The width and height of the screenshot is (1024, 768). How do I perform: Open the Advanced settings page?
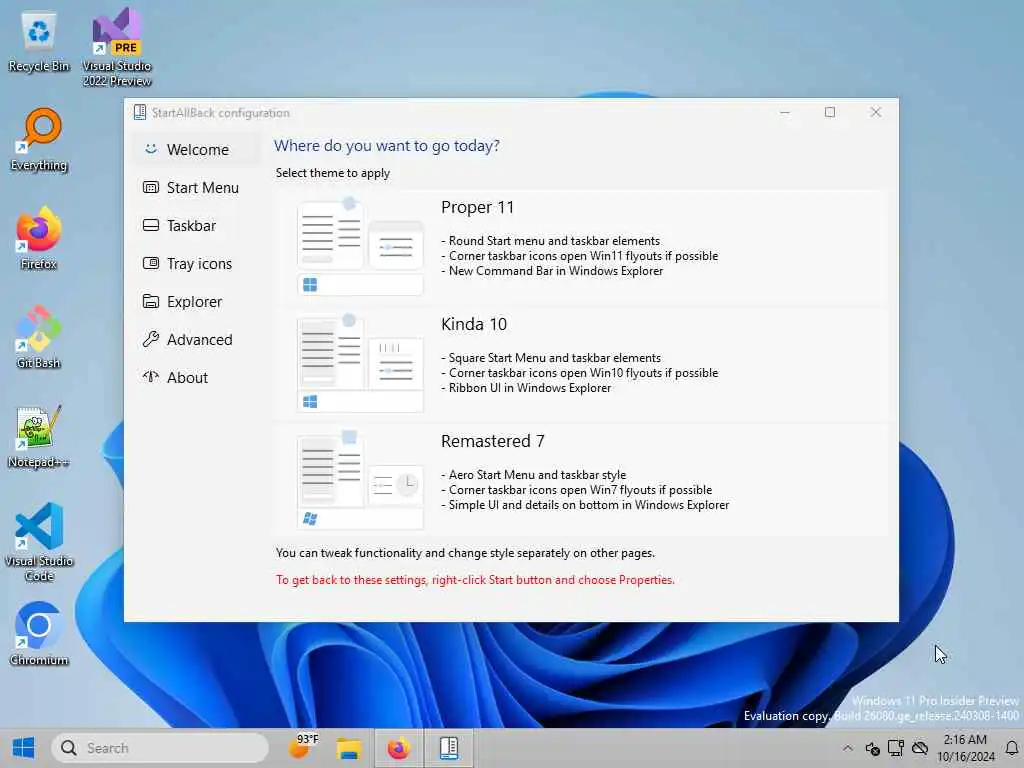[x=196, y=339]
